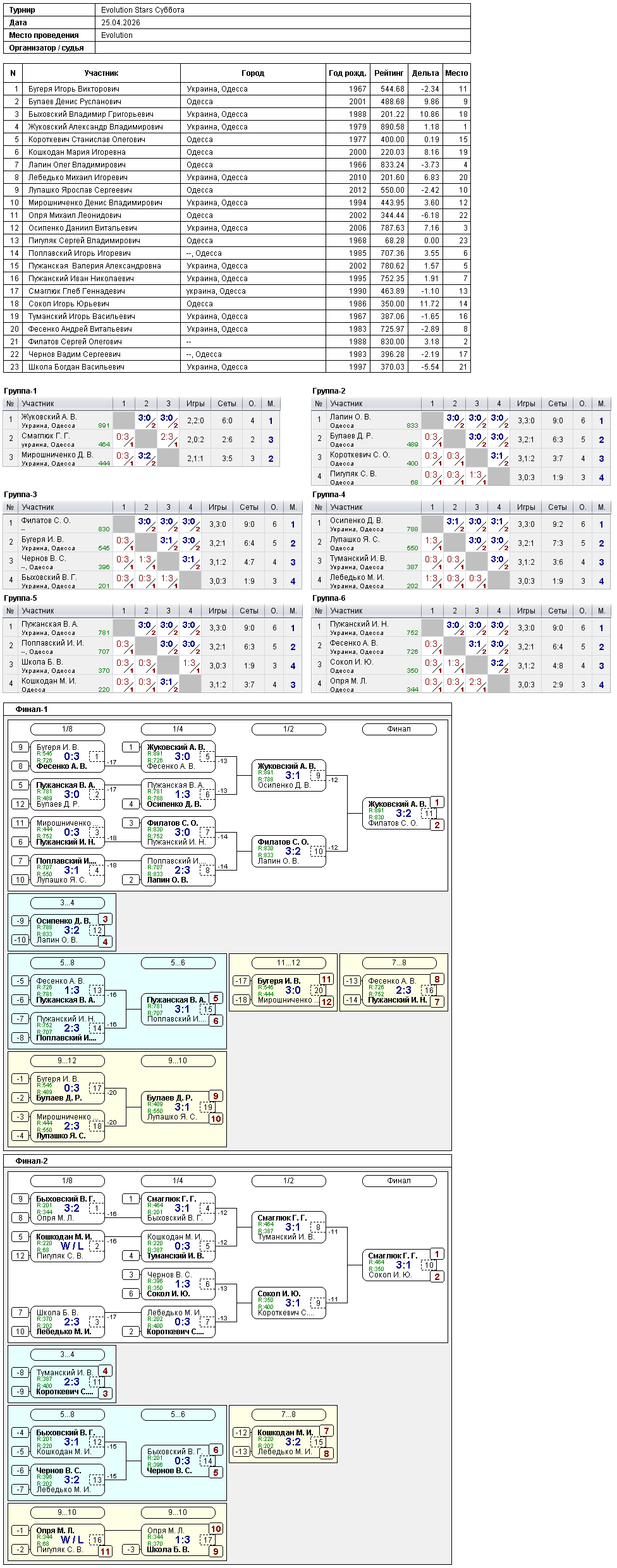Click the 11...12 placement match label
Image resolution: width=617 pixels, height=1568 pixels.
coord(289,963)
